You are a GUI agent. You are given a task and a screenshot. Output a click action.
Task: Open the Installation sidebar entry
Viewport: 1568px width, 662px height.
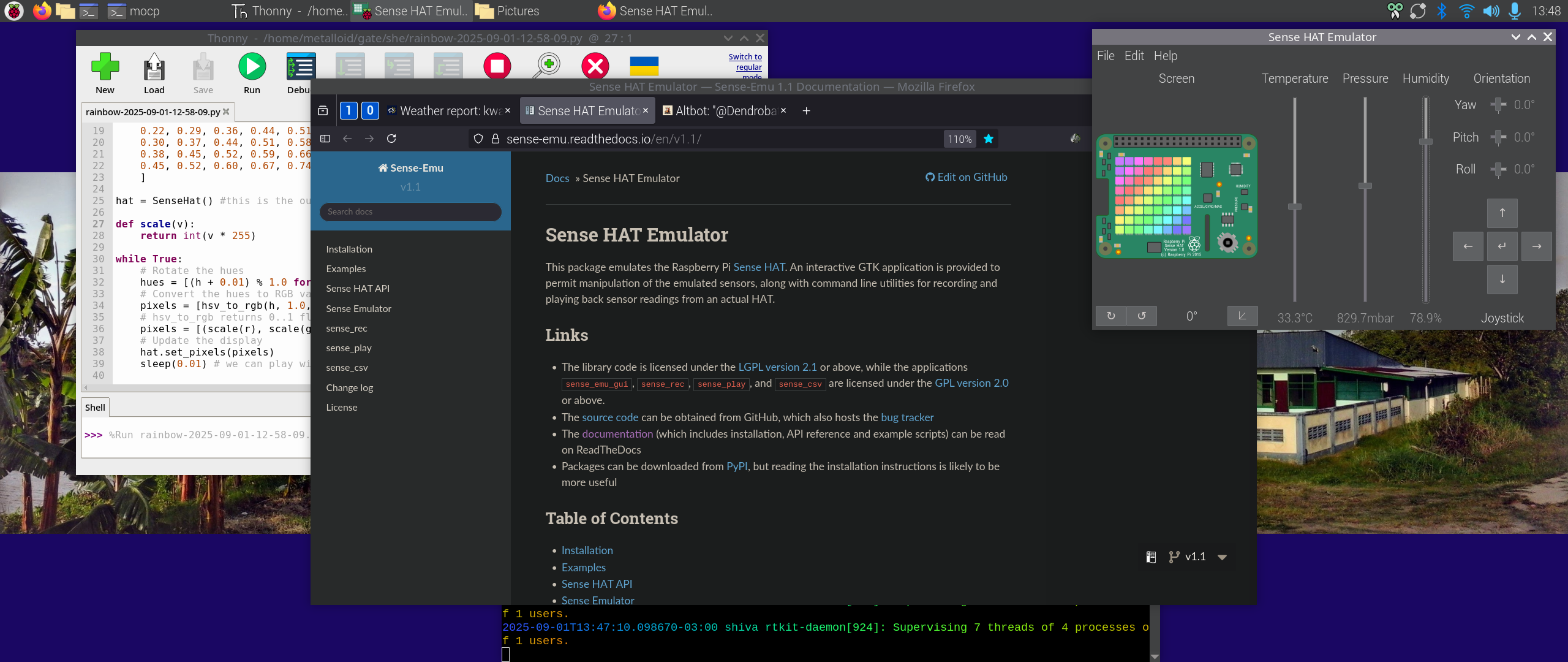[x=349, y=249]
